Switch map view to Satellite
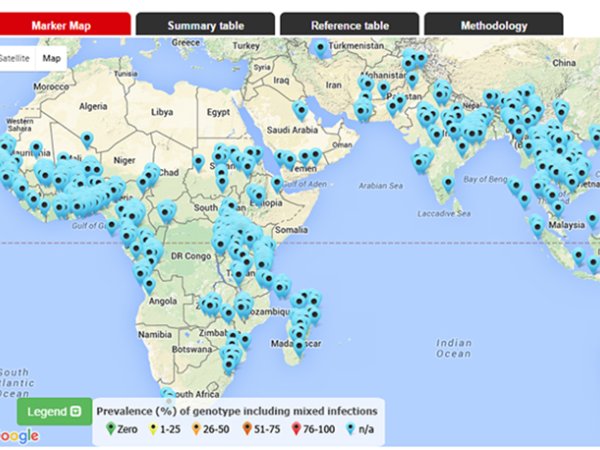The height and width of the screenshot is (450, 600). 14,58
